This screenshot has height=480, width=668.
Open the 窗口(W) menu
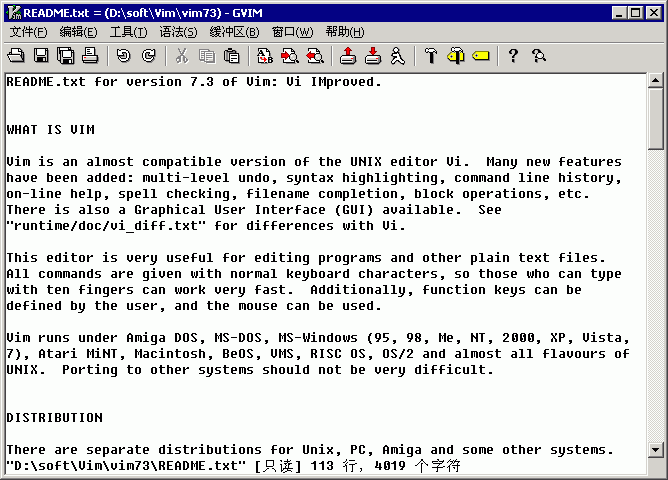click(292, 32)
